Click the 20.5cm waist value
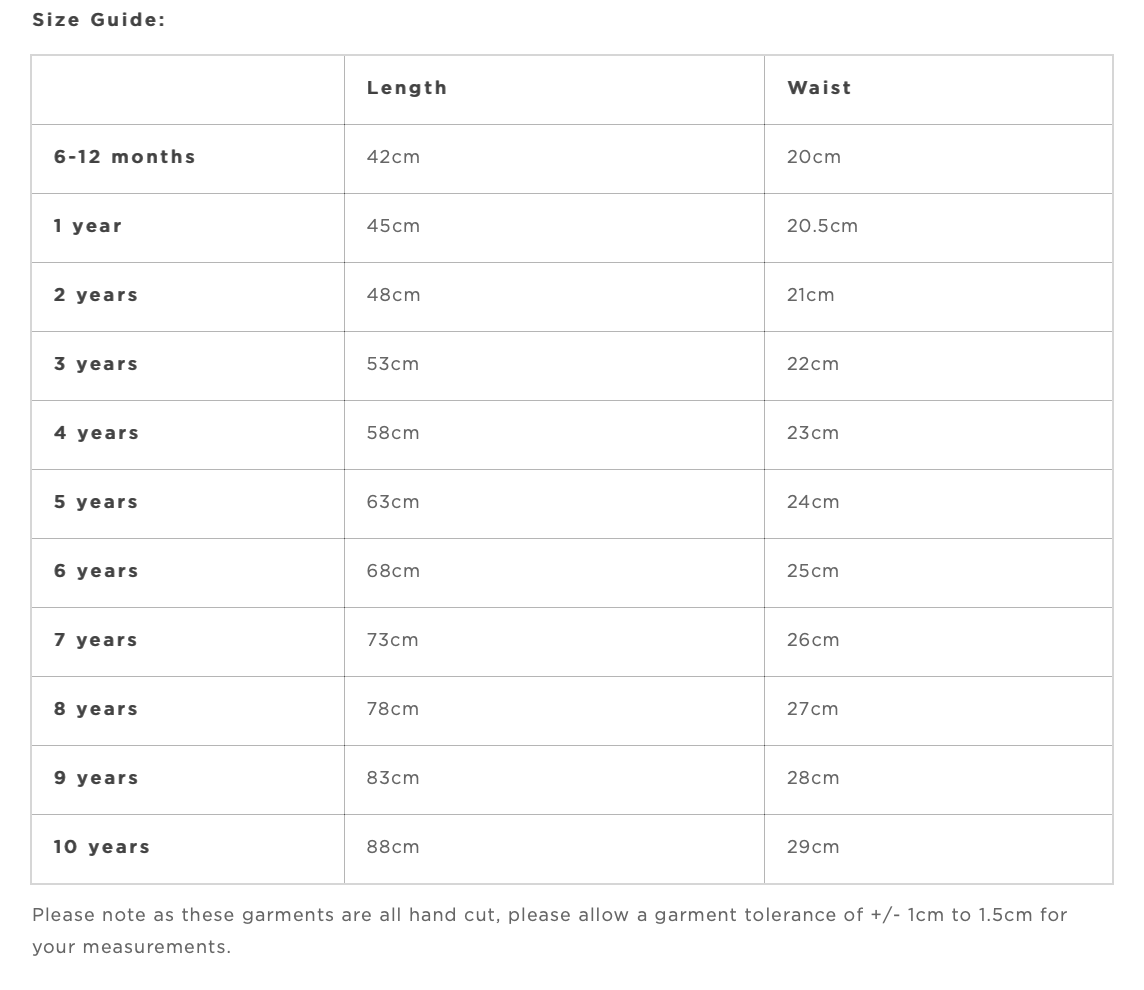 coord(822,226)
